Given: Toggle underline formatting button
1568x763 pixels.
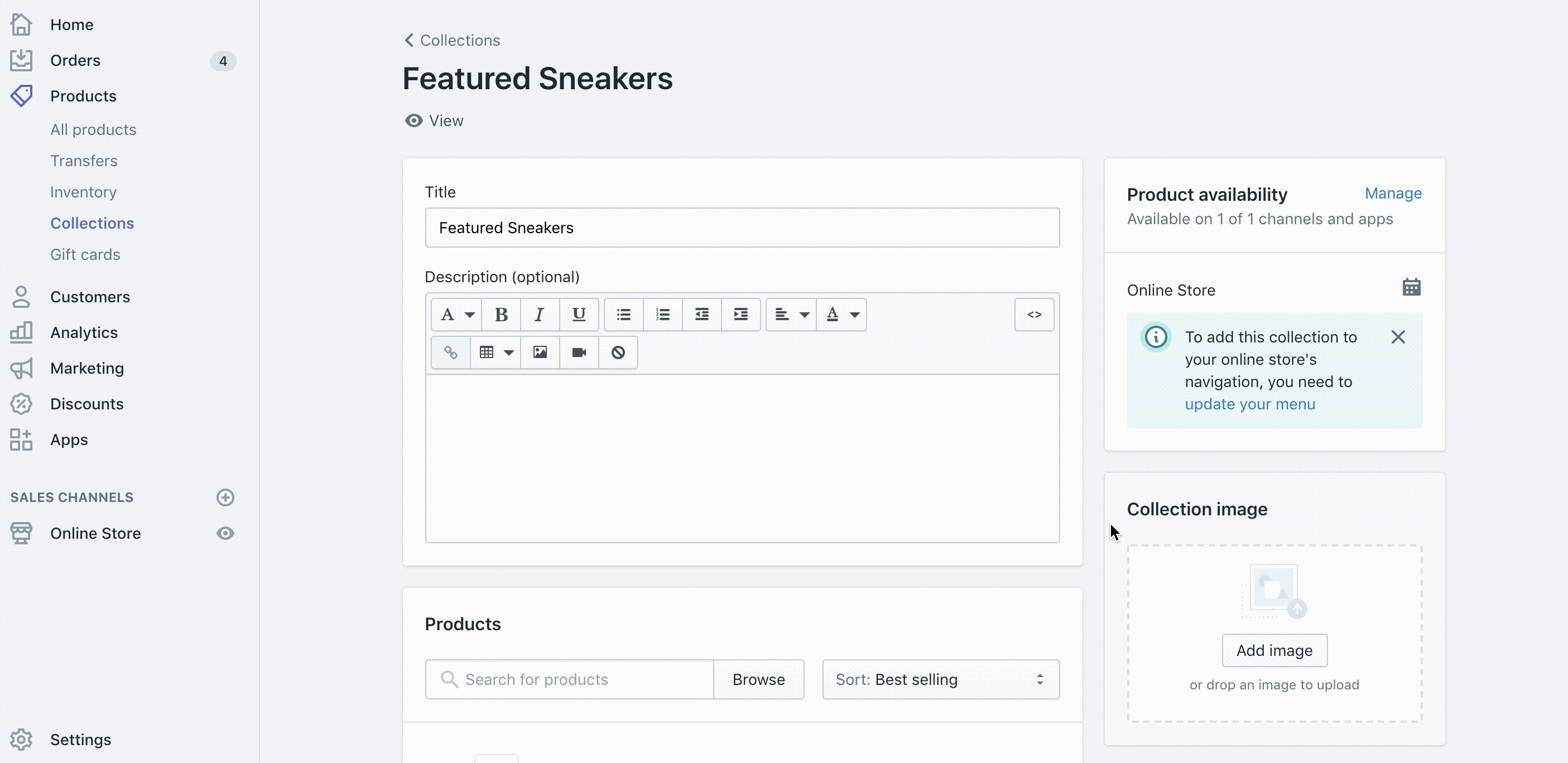Looking at the screenshot, I should coord(579,315).
